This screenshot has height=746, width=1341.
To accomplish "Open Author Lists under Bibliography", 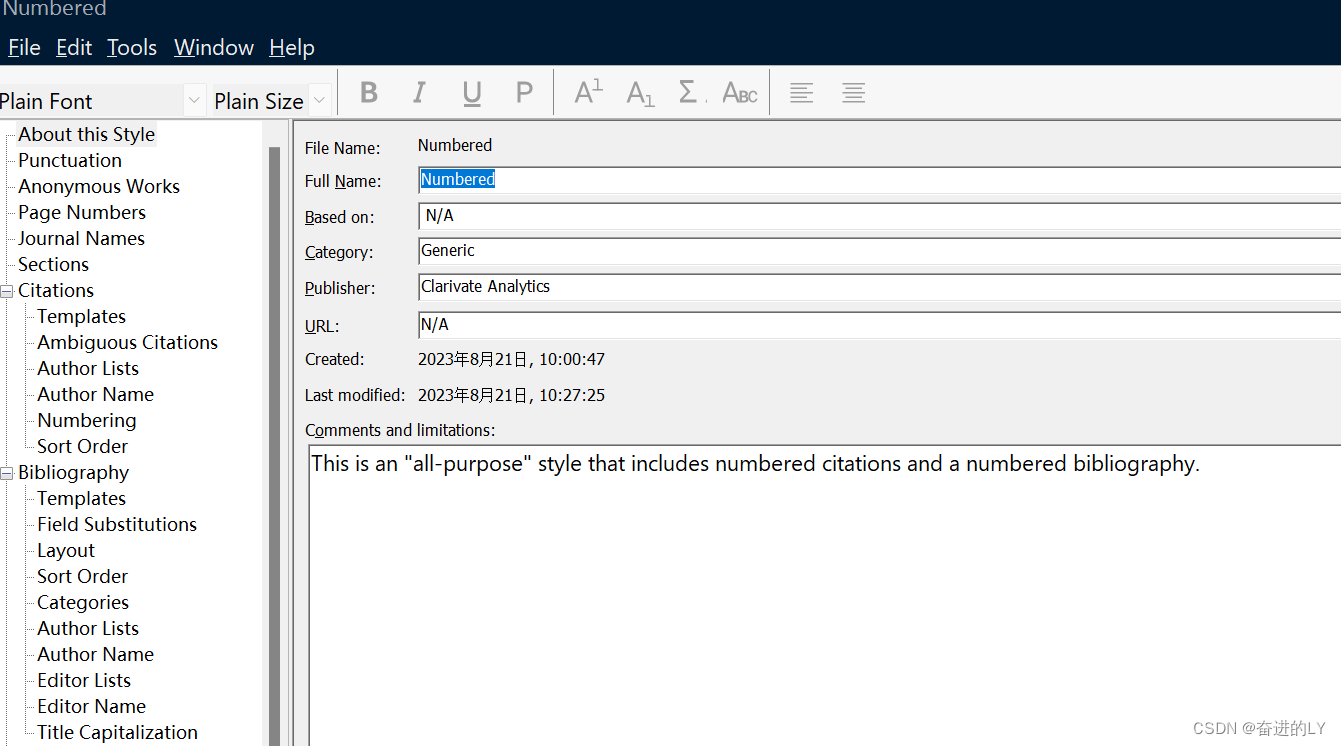I will coord(88,628).
